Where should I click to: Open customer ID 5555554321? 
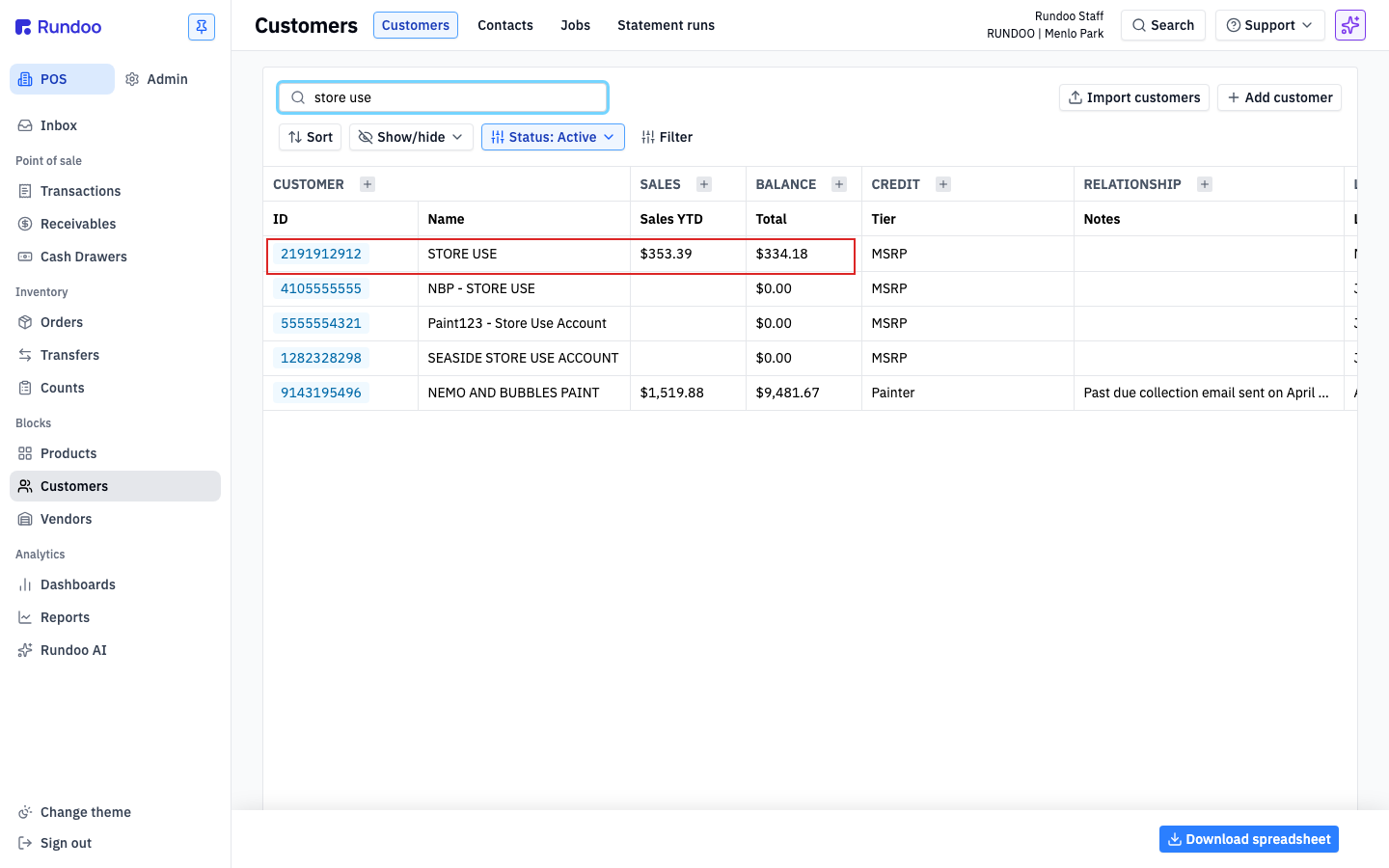pos(321,323)
